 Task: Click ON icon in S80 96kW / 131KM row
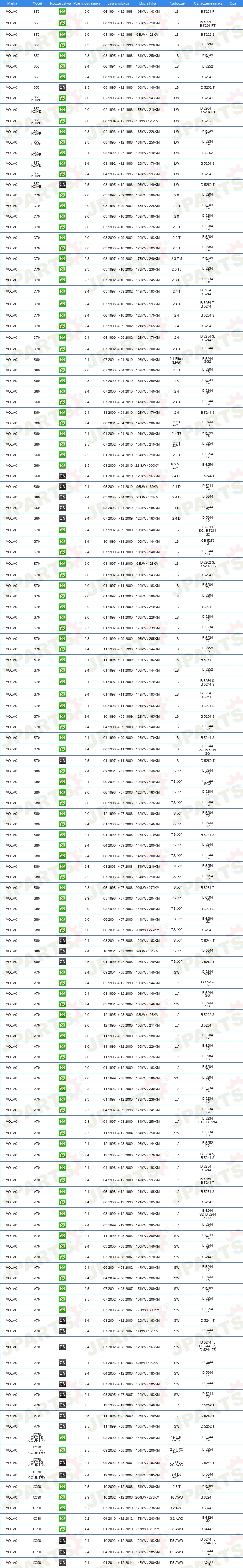pos(62,951)
